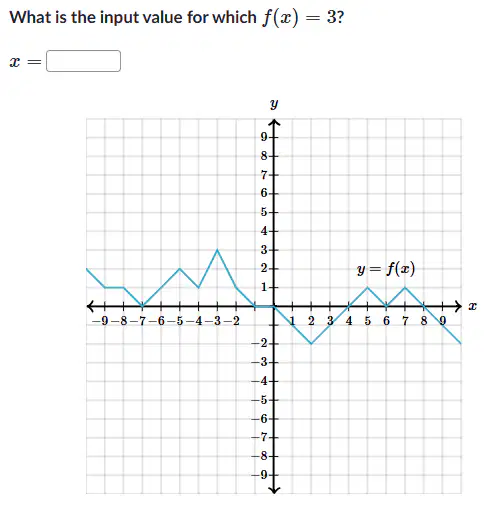Click the graph peak at x equals 5
The height and width of the screenshot is (505, 502).
pos(367,287)
